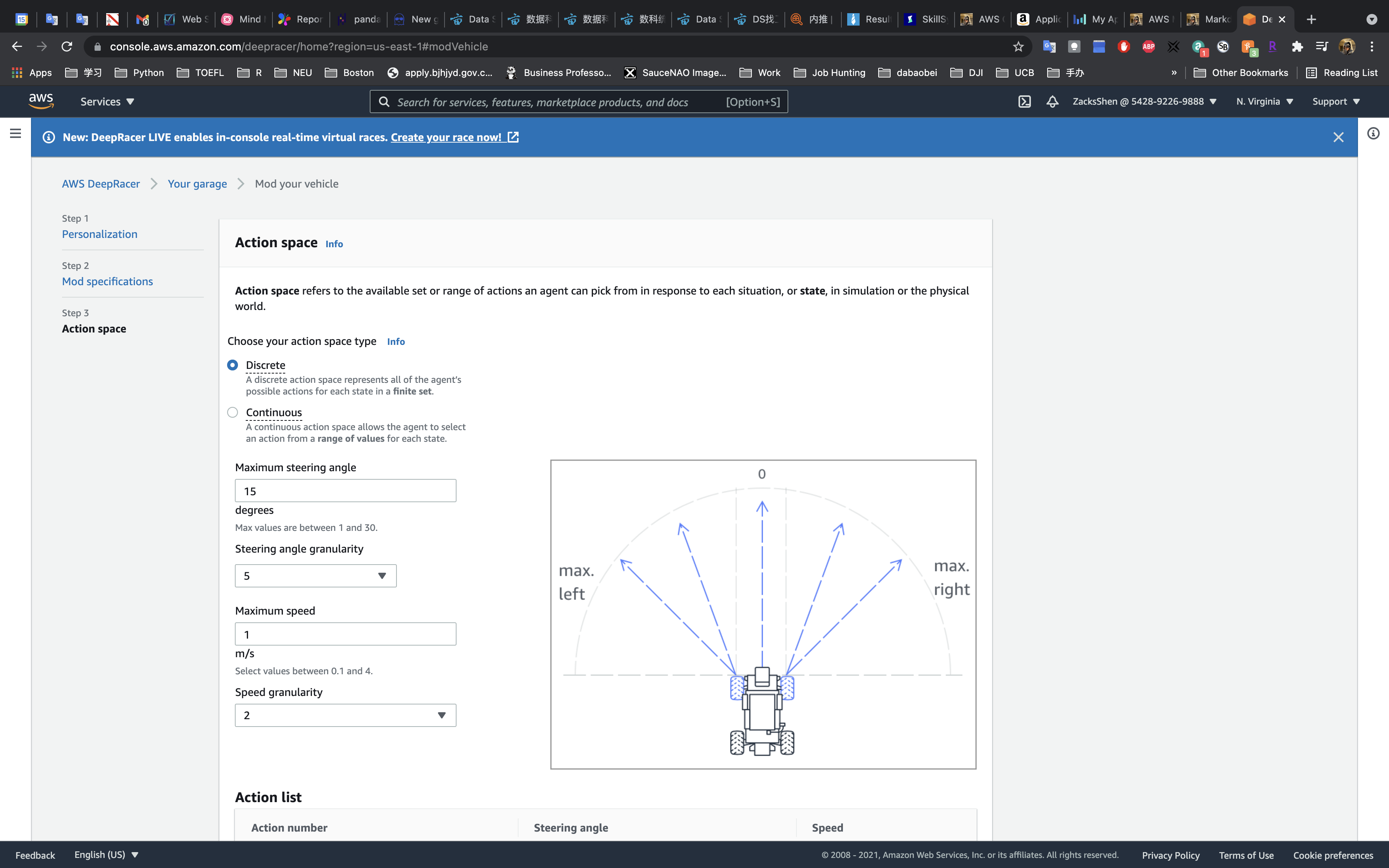Expand Speed granularity dropdown

pos(345,715)
